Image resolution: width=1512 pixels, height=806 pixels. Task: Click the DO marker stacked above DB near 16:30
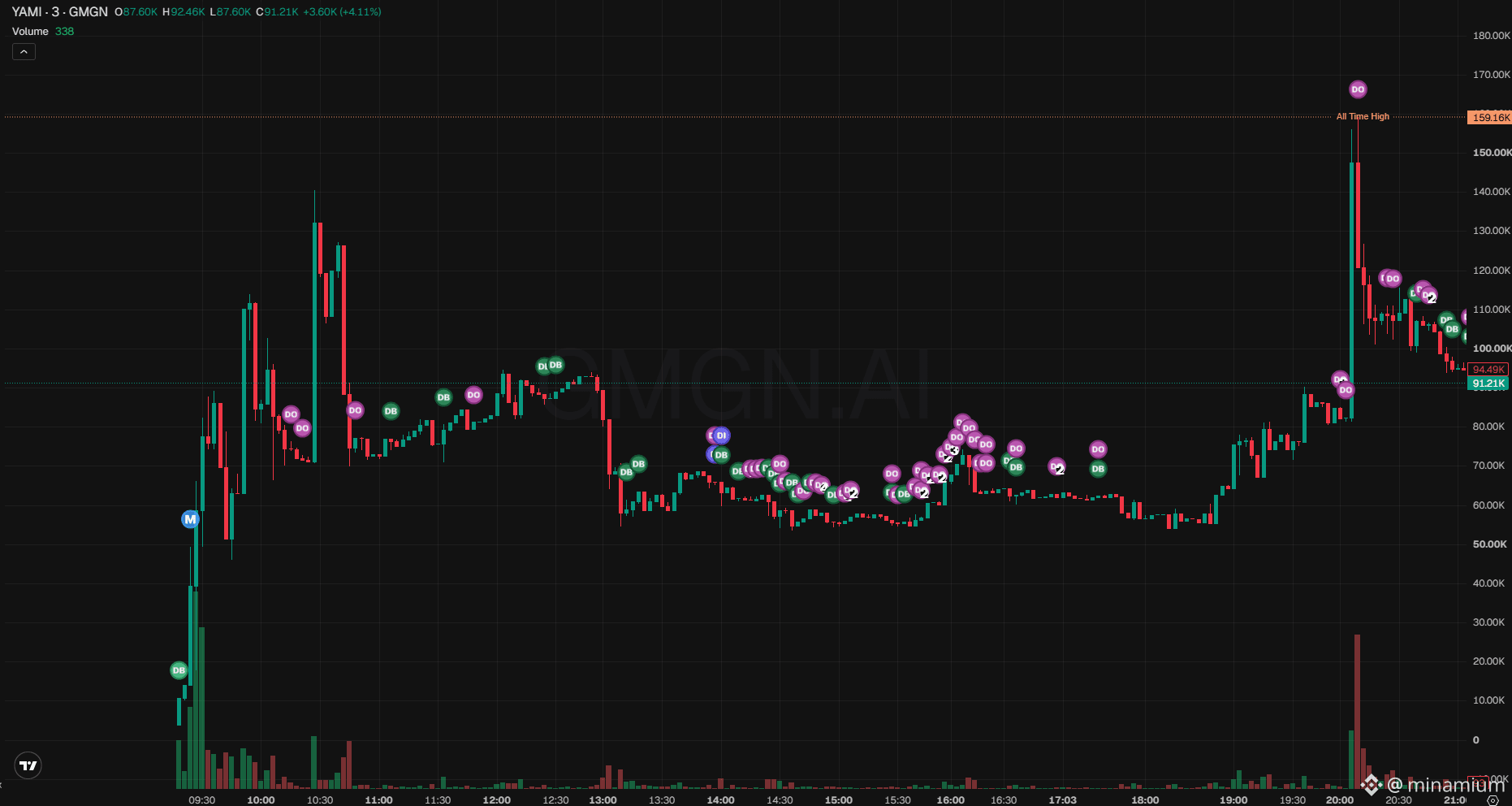click(x=1016, y=448)
